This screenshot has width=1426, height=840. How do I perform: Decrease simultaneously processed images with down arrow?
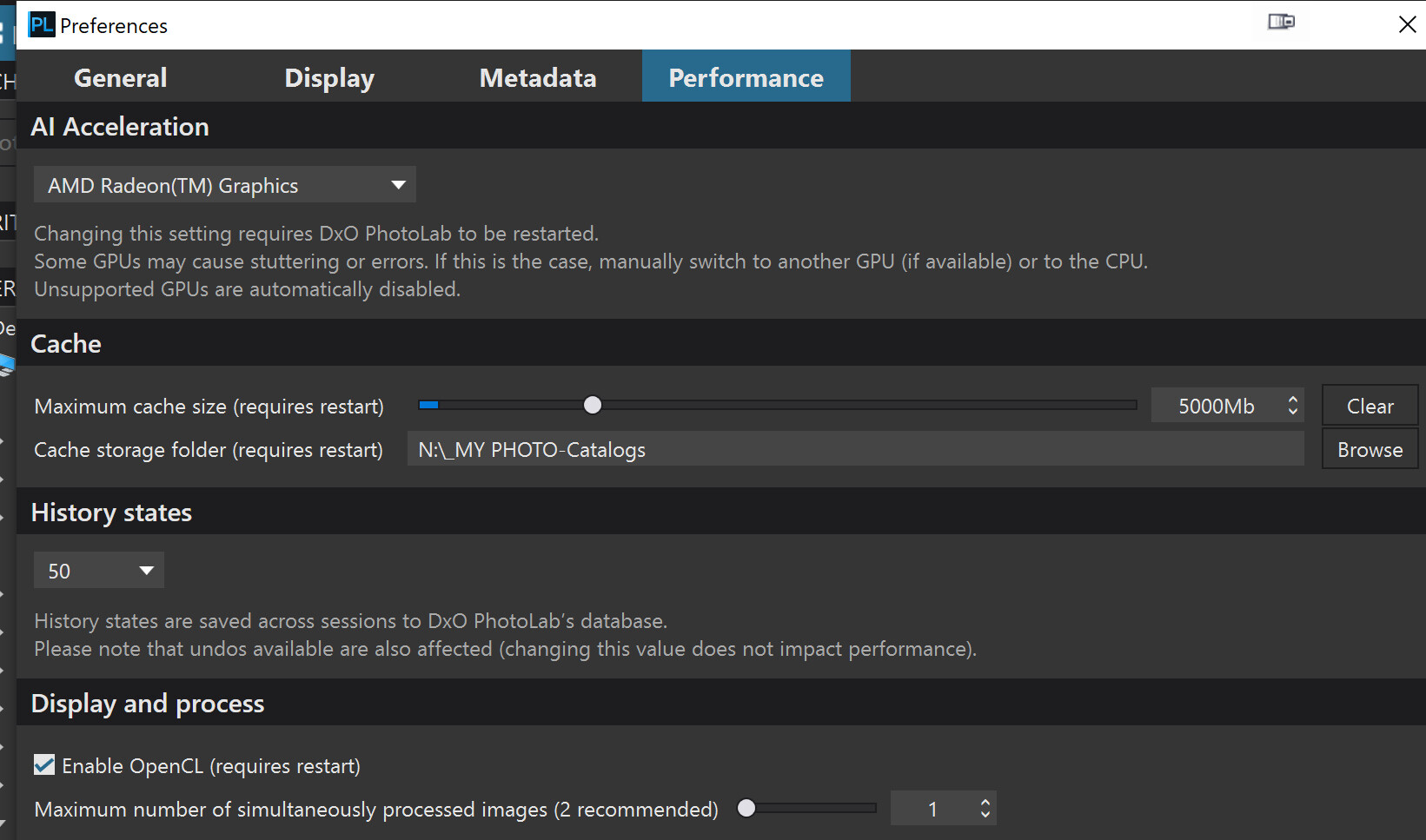[985, 815]
